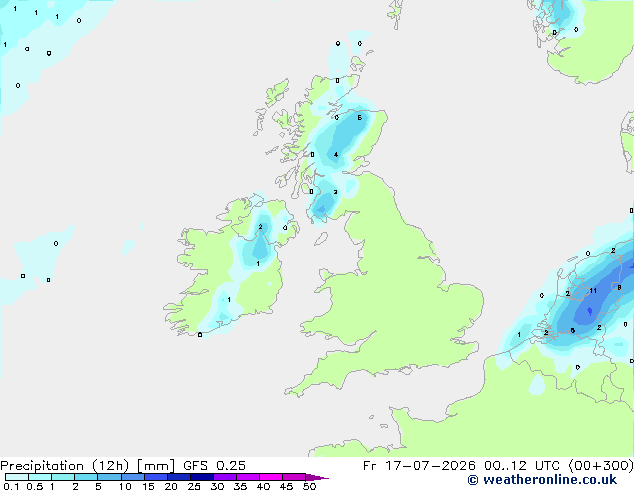Click legend label '50'

click(x=309, y=486)
